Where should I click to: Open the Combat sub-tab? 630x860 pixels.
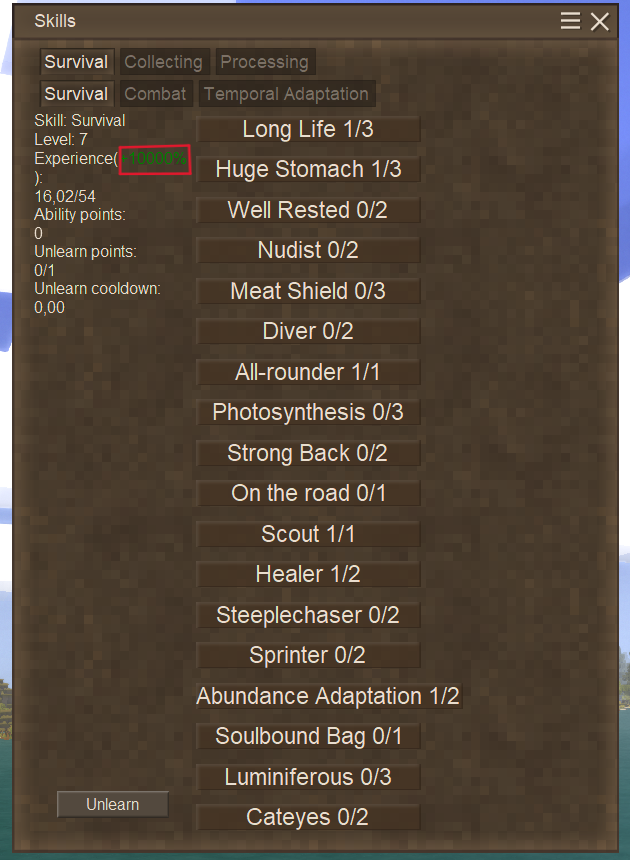click(x=156, y=93)
